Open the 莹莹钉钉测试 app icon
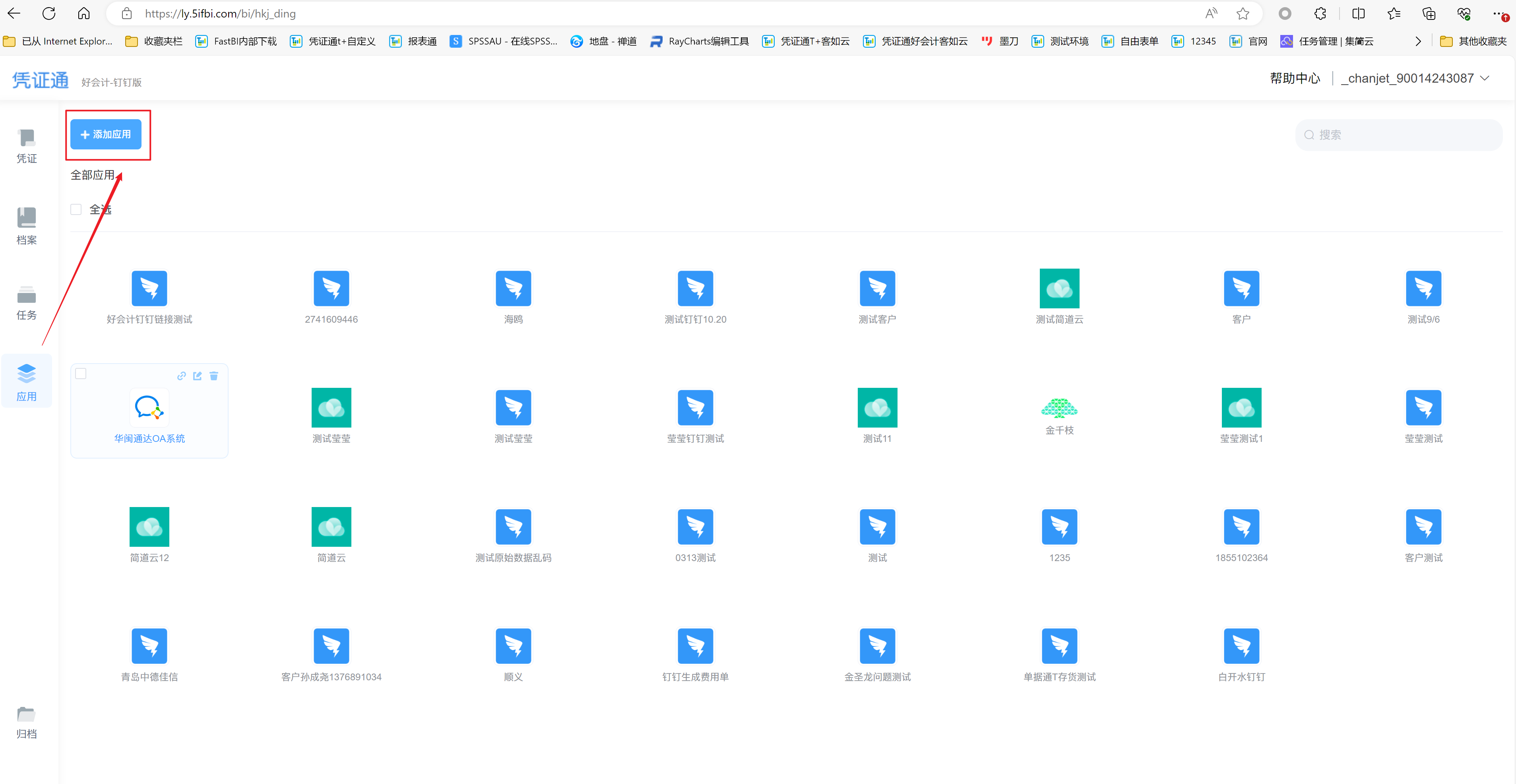 click(x=695, y=407)
